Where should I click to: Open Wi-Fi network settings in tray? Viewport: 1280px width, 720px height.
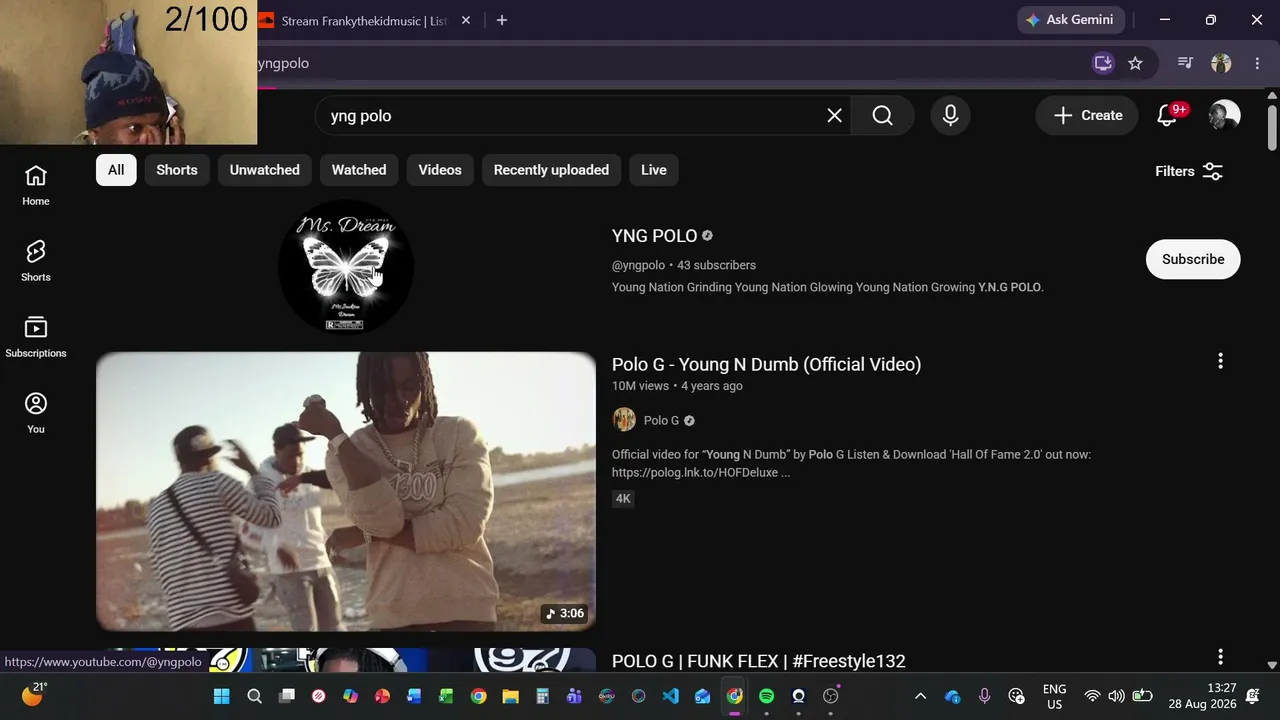1092,696
